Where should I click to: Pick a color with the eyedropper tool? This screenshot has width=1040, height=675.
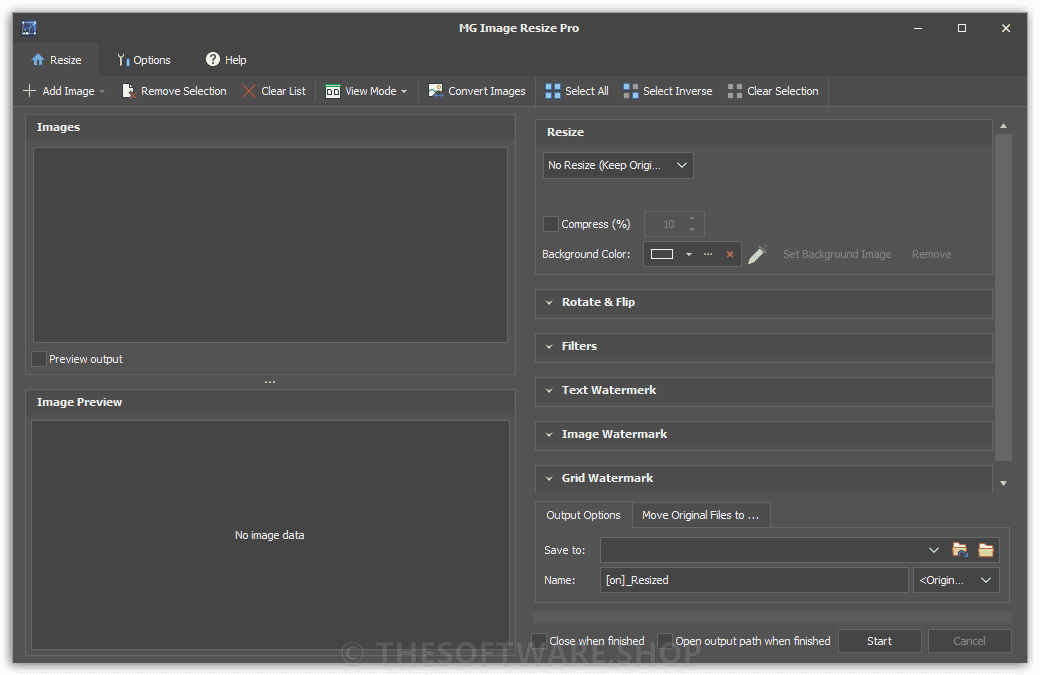point(757,254)
